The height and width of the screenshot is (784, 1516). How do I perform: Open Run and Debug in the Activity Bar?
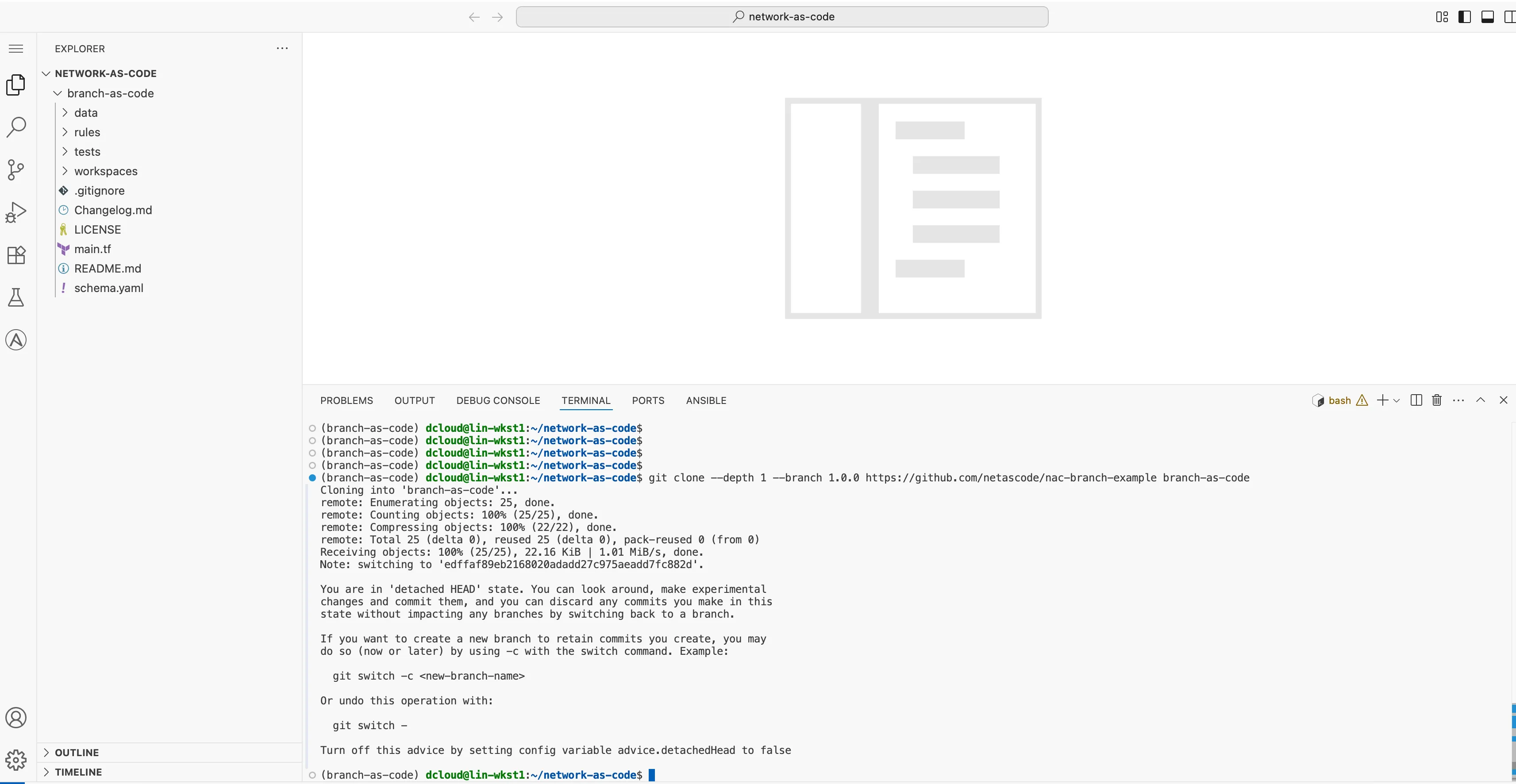[16, 212]
